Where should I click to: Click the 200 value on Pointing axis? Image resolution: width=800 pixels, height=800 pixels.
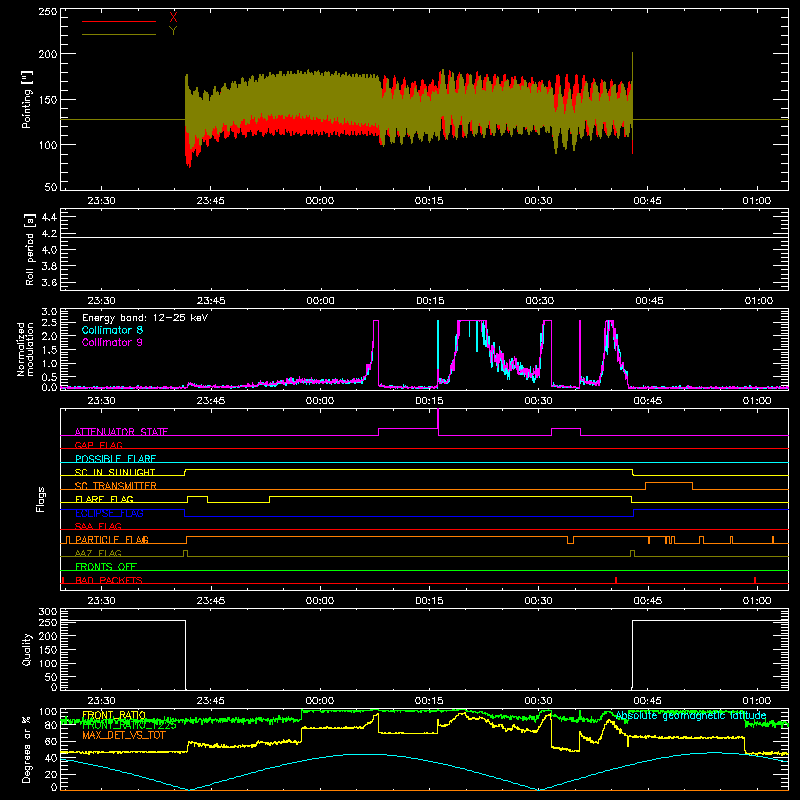tap(48, 54)
